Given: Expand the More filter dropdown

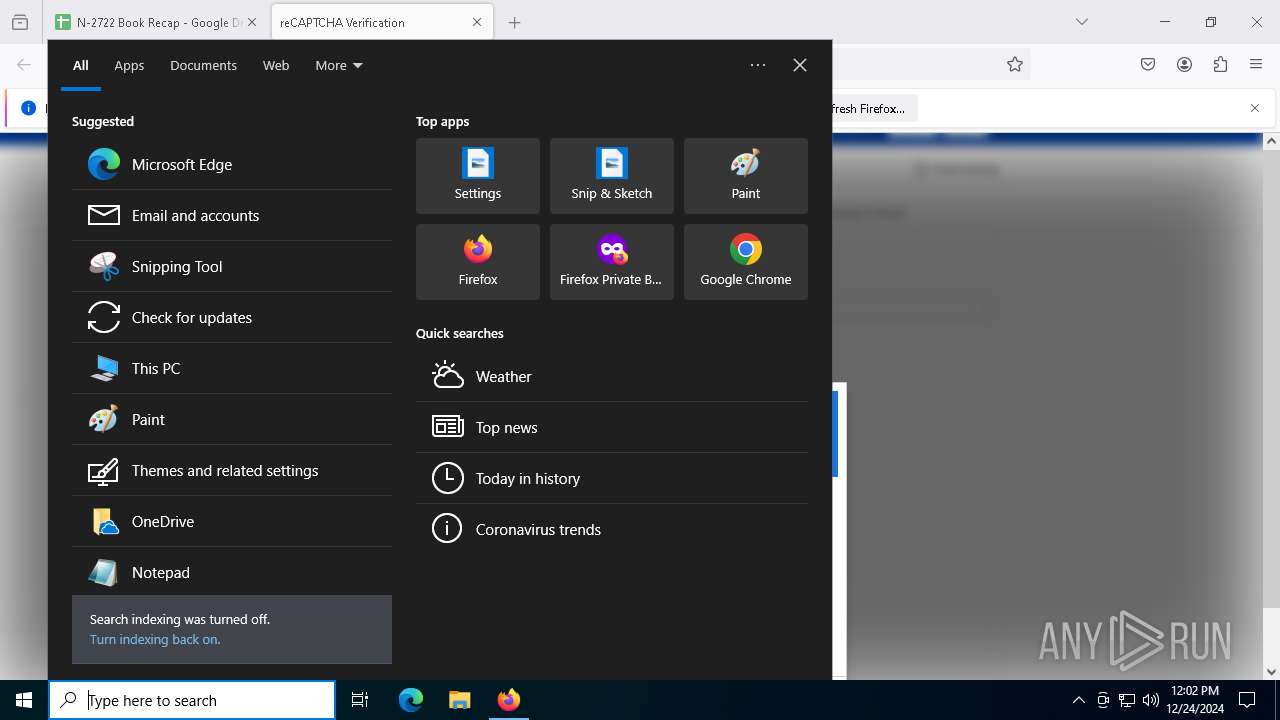Looking at the screenshot, I should point(339,65).
